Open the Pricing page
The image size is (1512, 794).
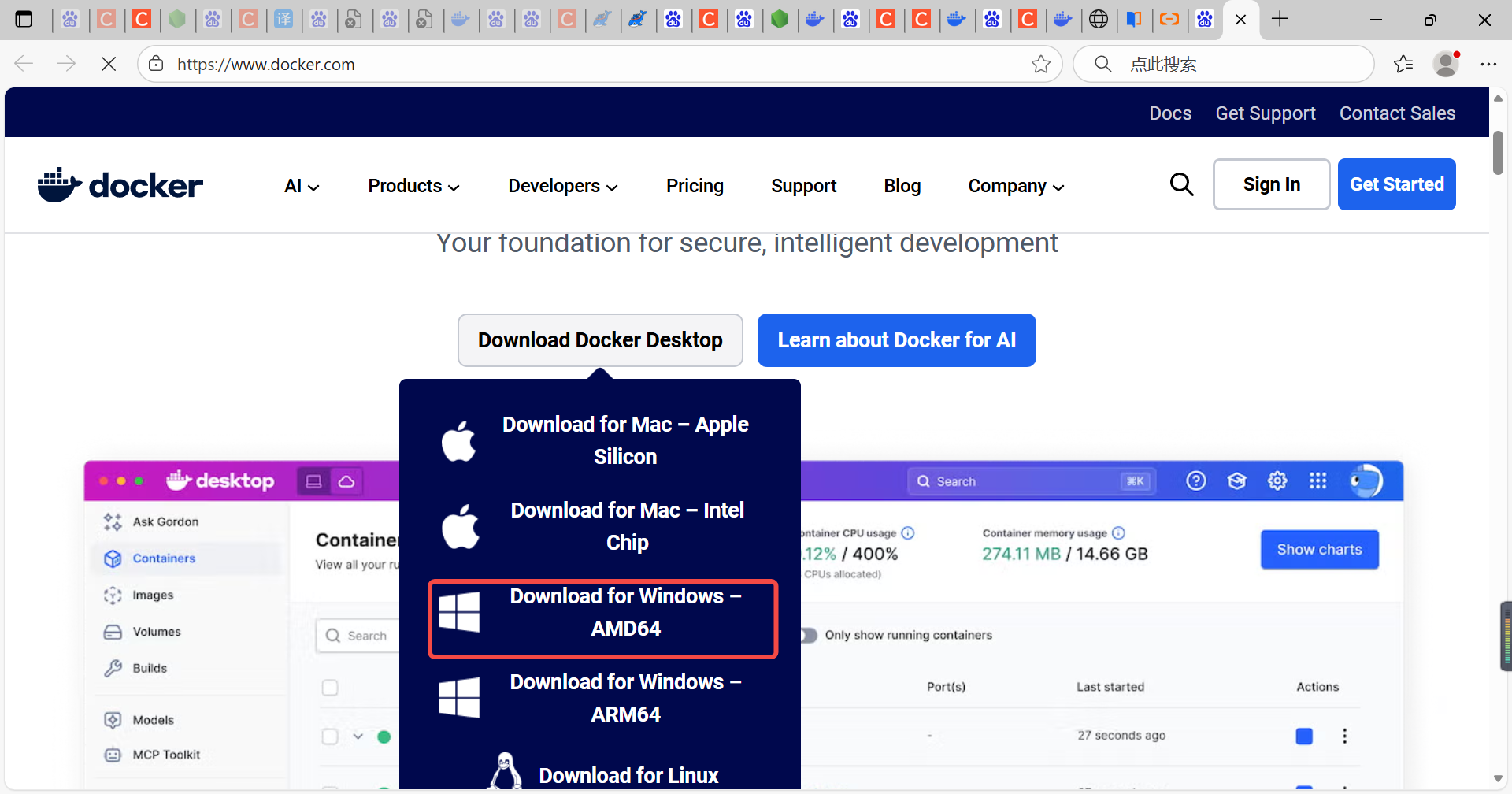pyautogui.click(x=695, y=186)
